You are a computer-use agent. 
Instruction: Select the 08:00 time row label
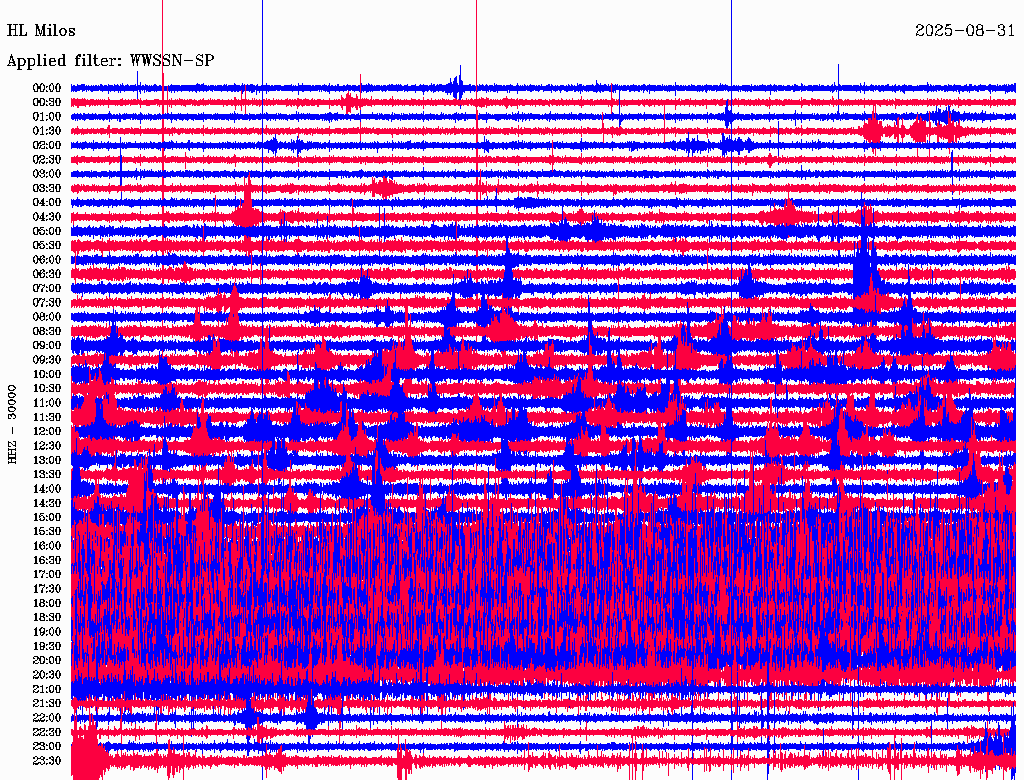pos(47,317)
